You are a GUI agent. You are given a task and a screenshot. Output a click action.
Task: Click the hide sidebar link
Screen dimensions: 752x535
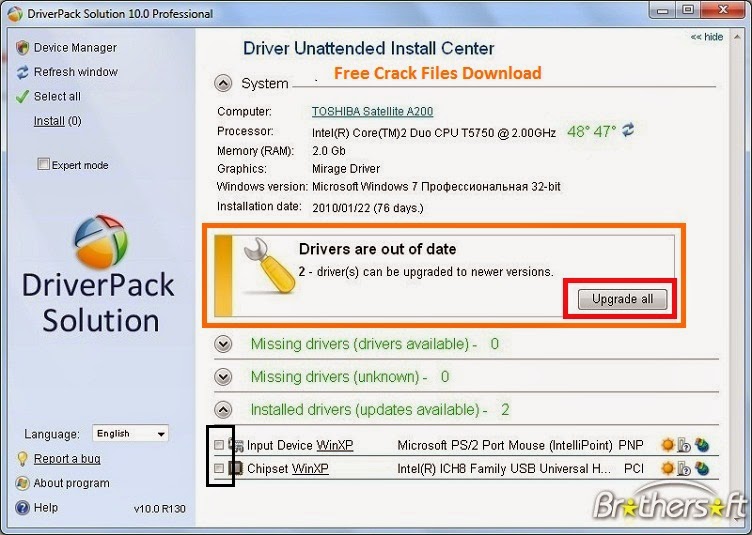(707, 37)
